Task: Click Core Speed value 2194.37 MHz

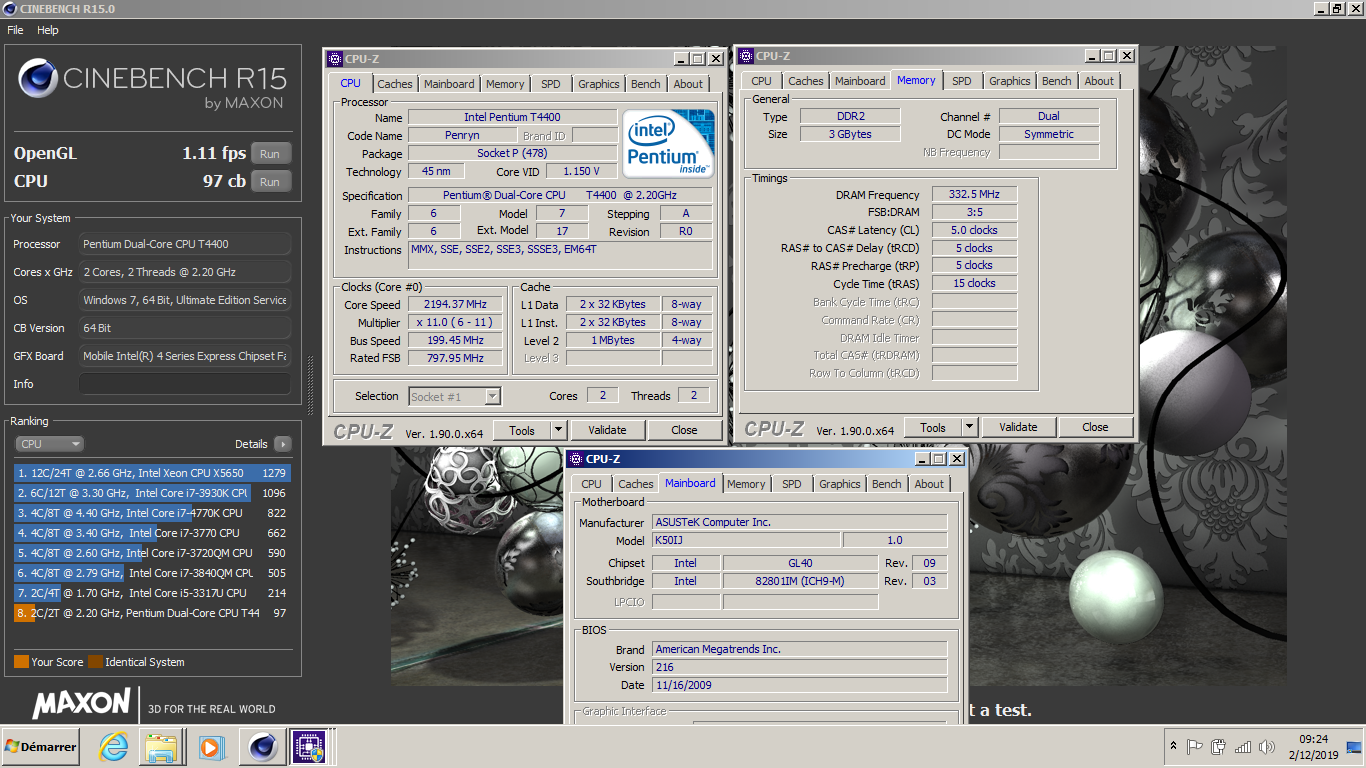Action: point(455,304)
